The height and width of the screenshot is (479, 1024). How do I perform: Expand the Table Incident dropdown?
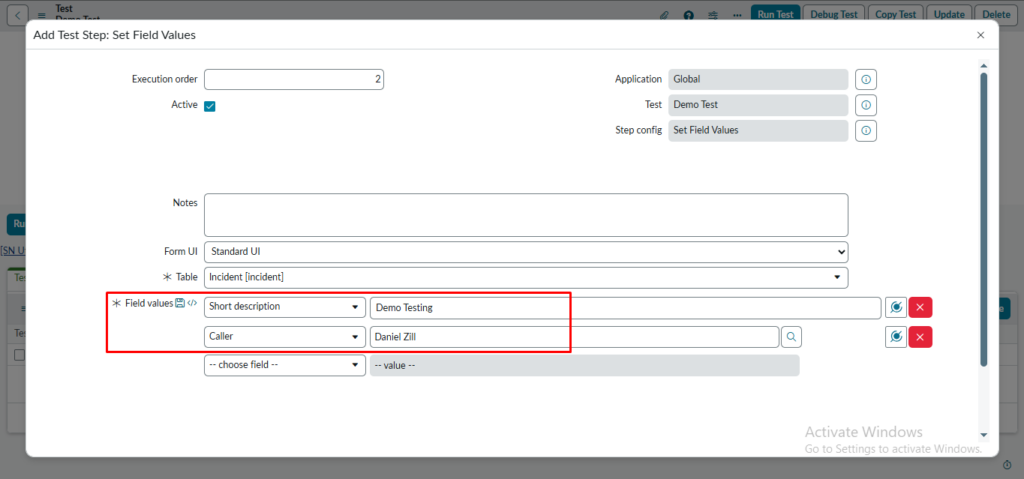point(526,277)
